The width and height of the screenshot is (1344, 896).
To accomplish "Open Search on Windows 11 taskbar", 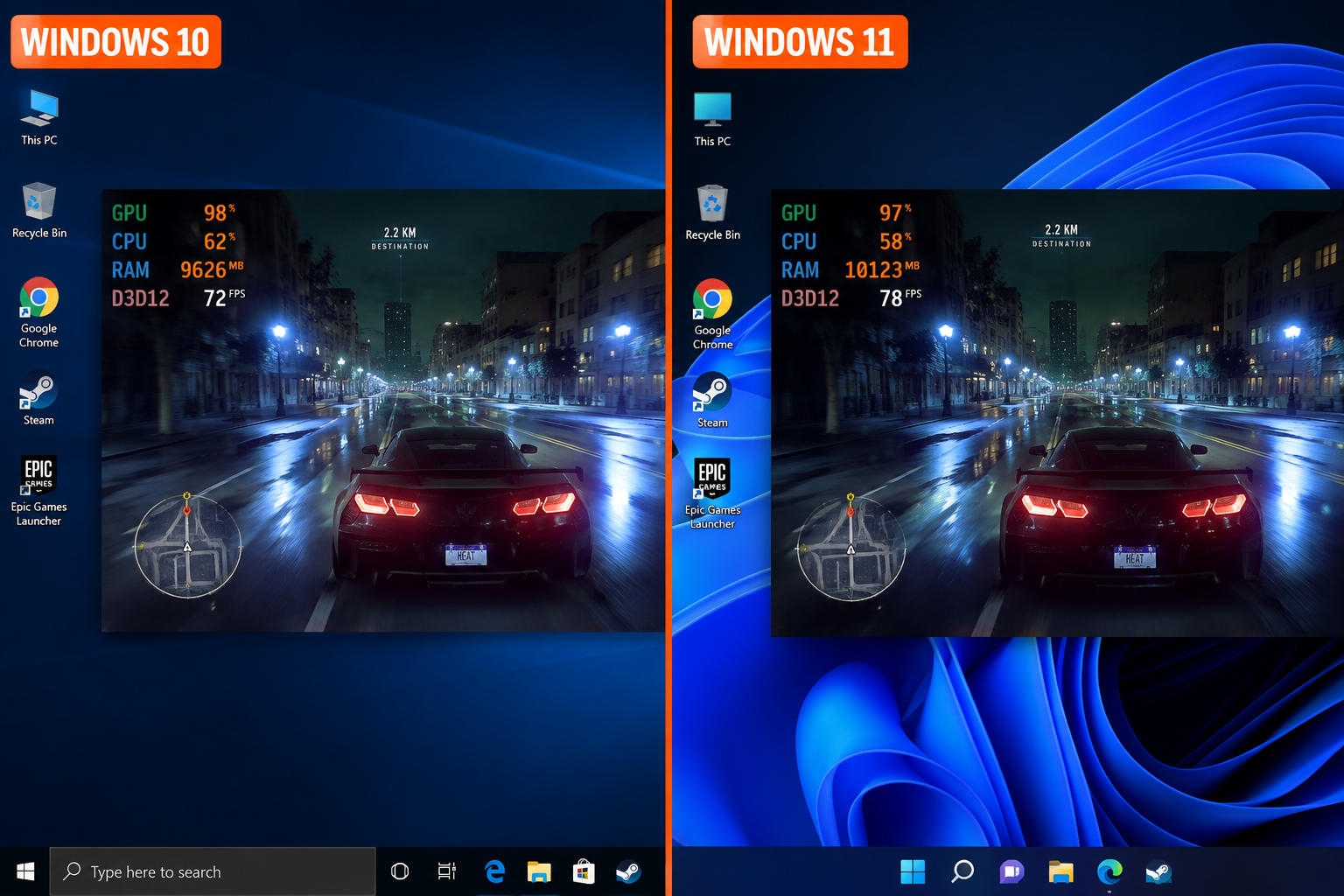I will [962, 871].
